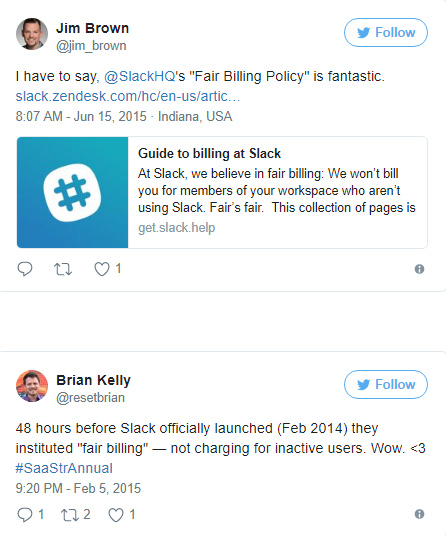446x535 pixels.
Task: Follow Jim Brown
Action: (386, 32)
